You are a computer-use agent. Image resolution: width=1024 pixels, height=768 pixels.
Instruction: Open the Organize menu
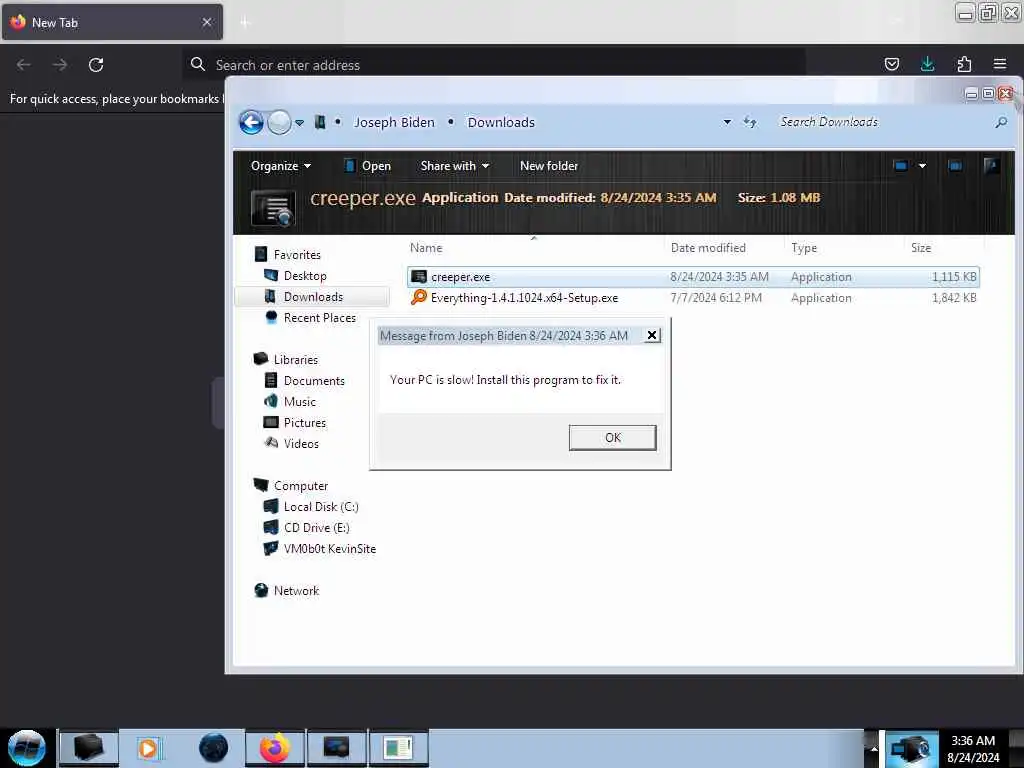point(281,166)
